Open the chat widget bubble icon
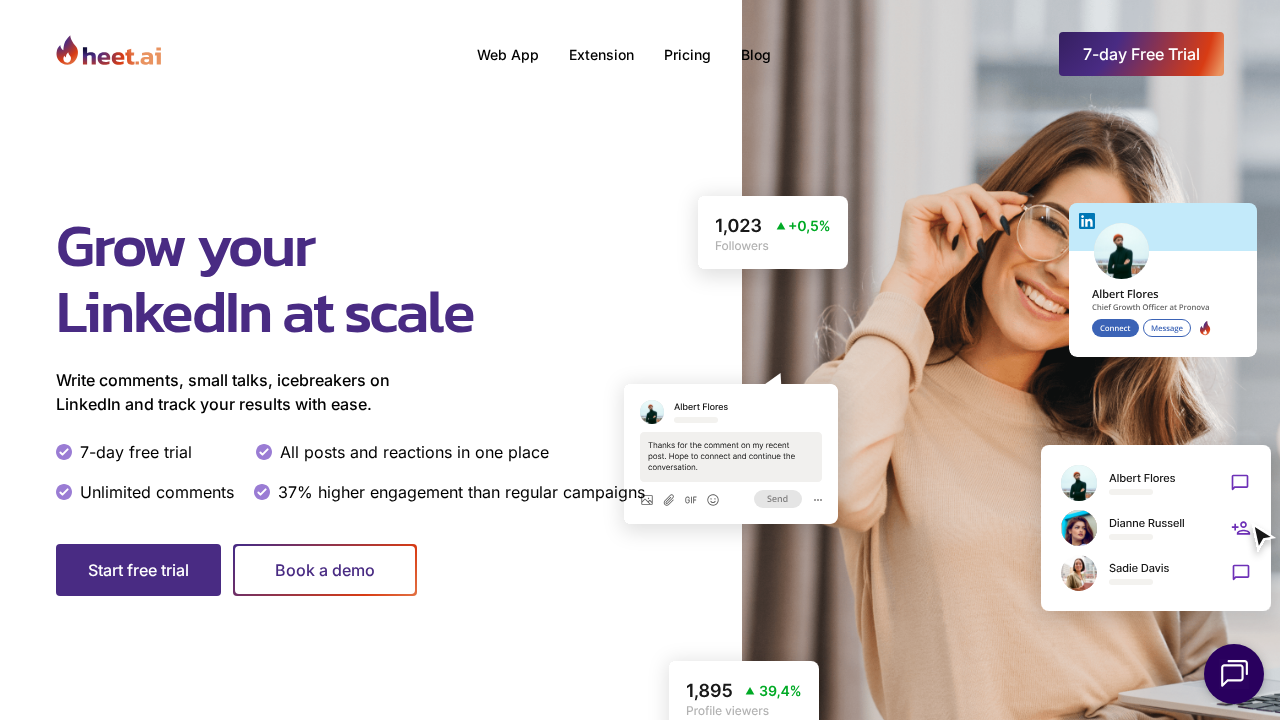 coord(1234,674)
